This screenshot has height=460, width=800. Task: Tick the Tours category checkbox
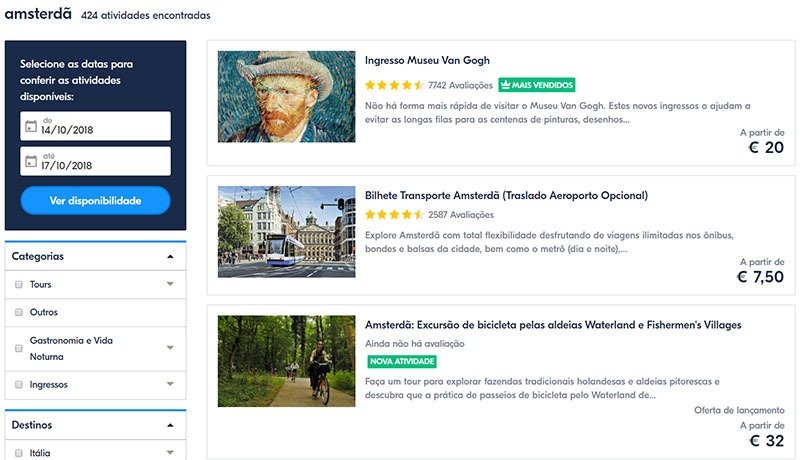[19, 285]
